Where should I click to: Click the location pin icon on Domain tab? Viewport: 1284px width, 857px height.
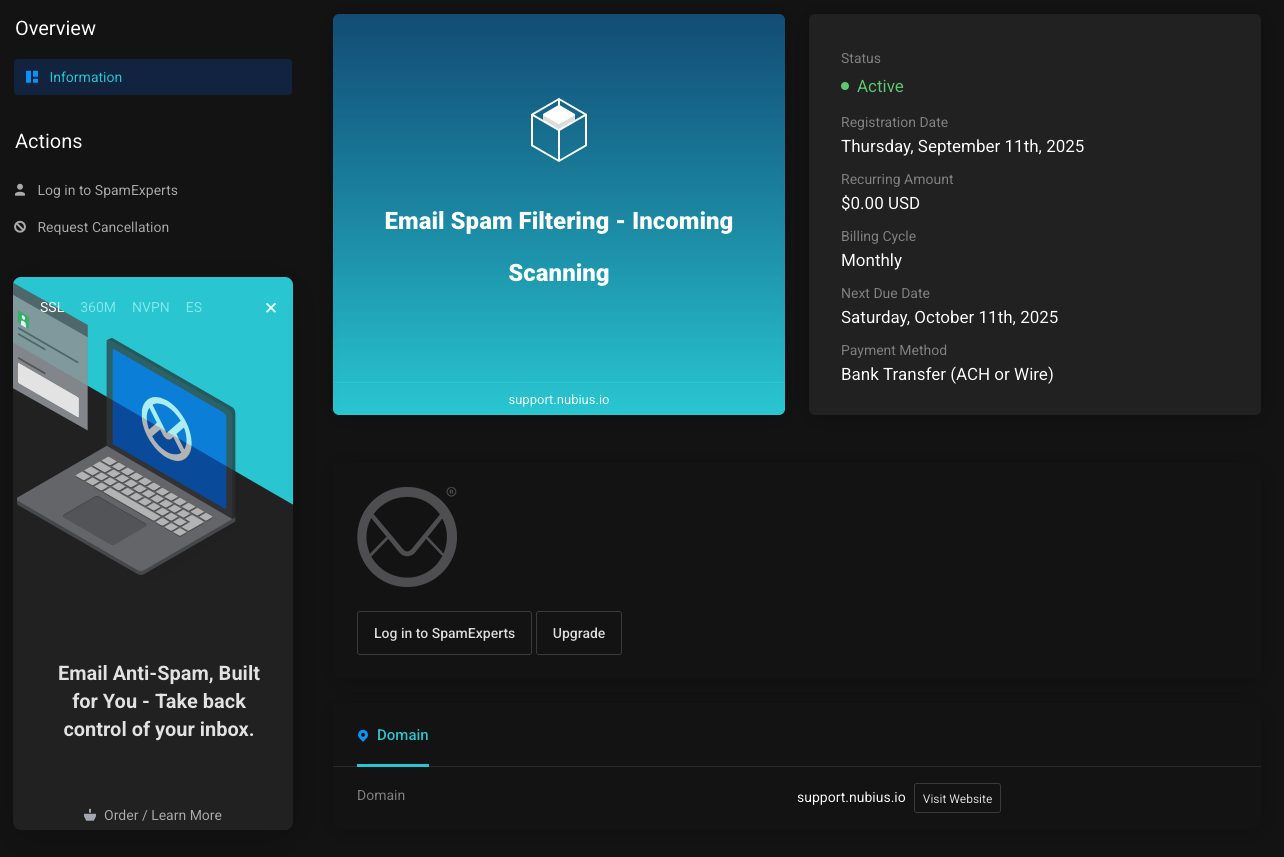[363, 735]
